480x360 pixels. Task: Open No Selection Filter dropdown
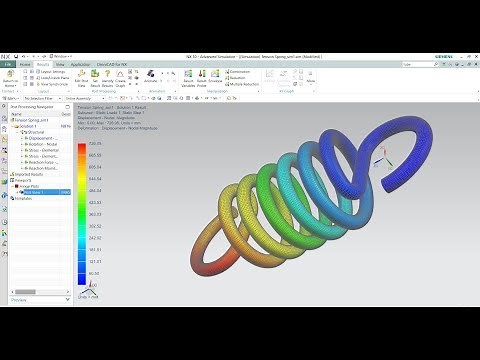click(43, 98)
